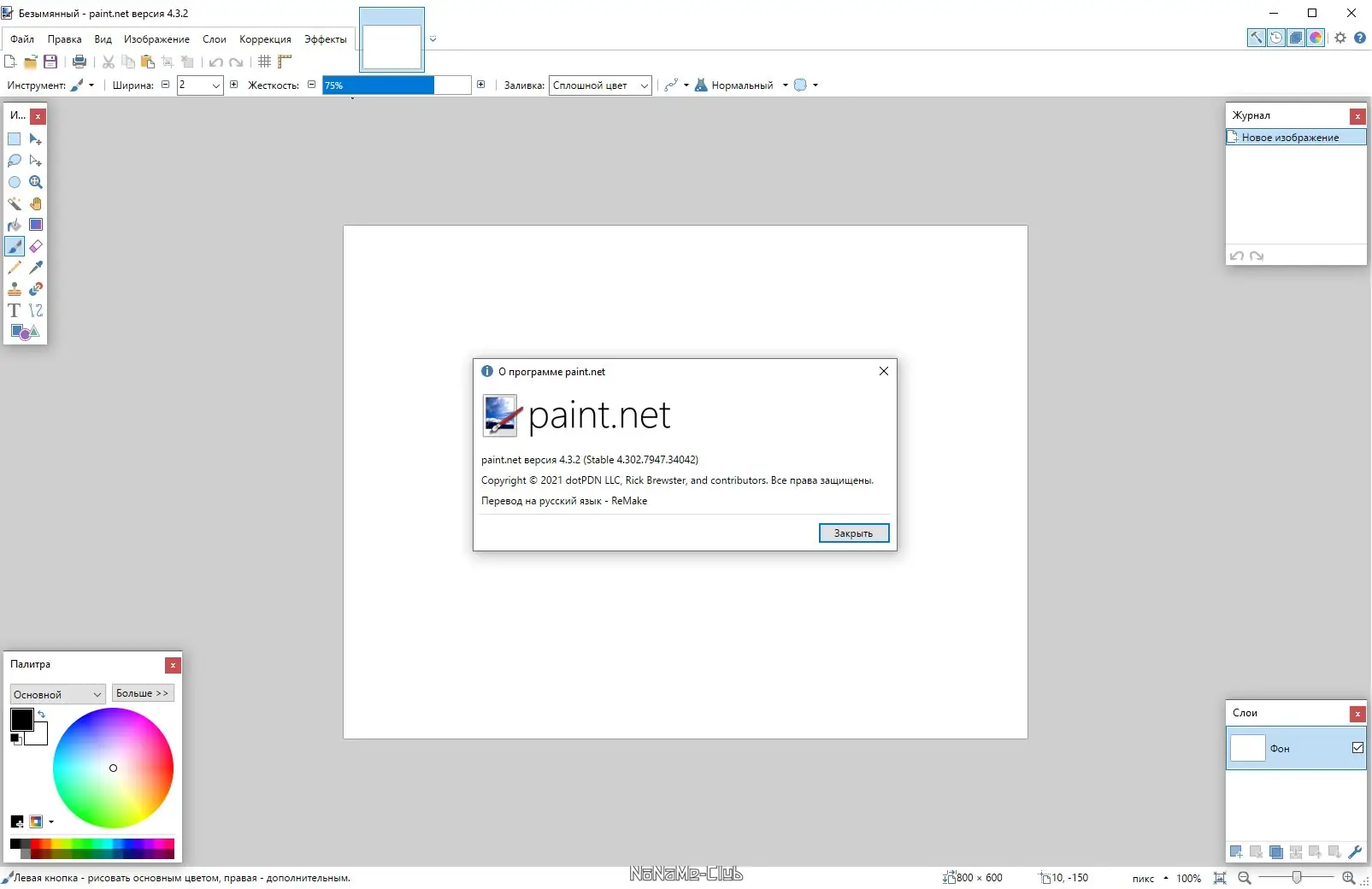The image size is (1372, 889).
Task: Select the Ellipse Select tool
Action: [x=15, y=182]
